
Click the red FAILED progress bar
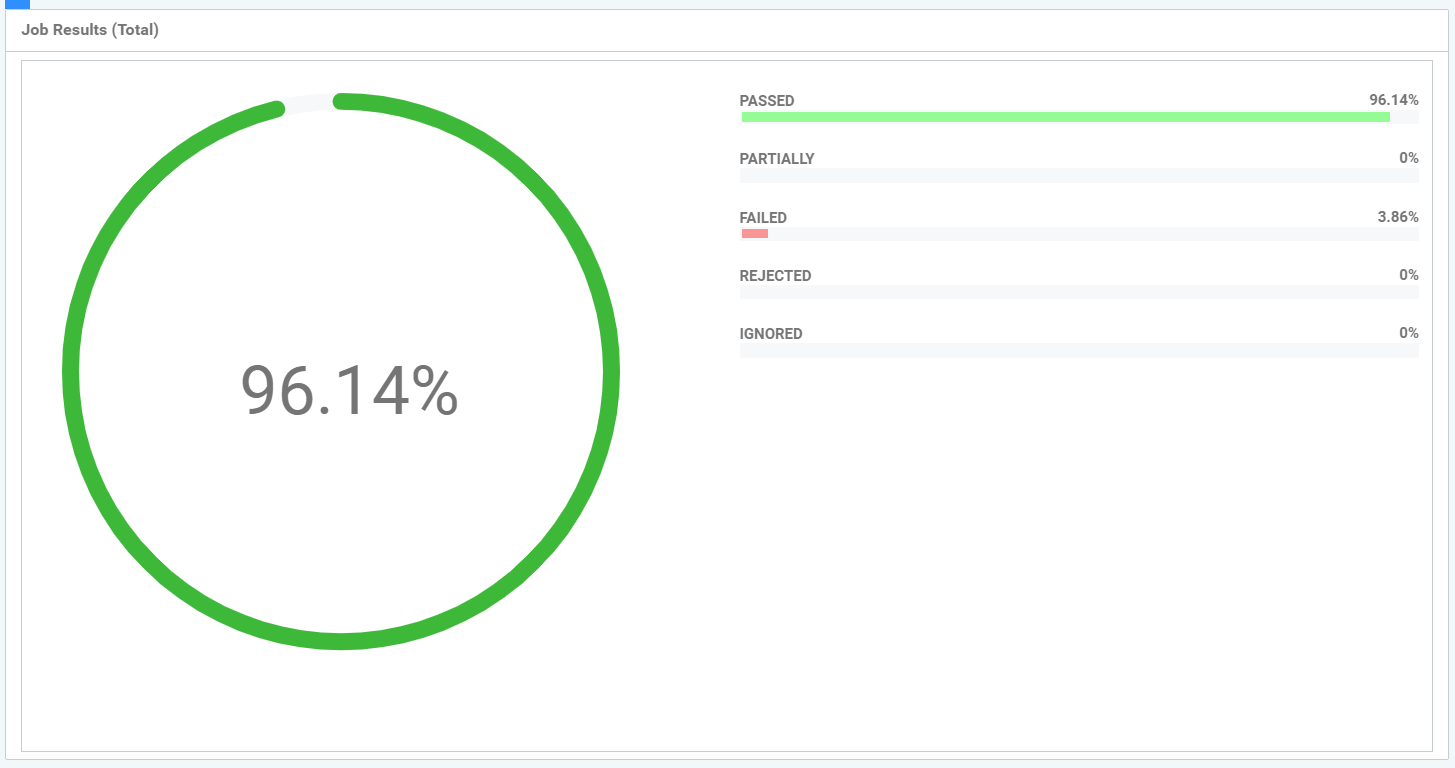coord(755,234)
